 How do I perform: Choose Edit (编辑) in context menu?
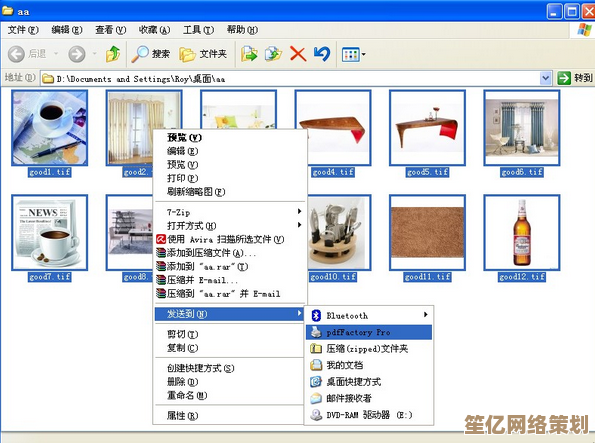pos(230,151)
